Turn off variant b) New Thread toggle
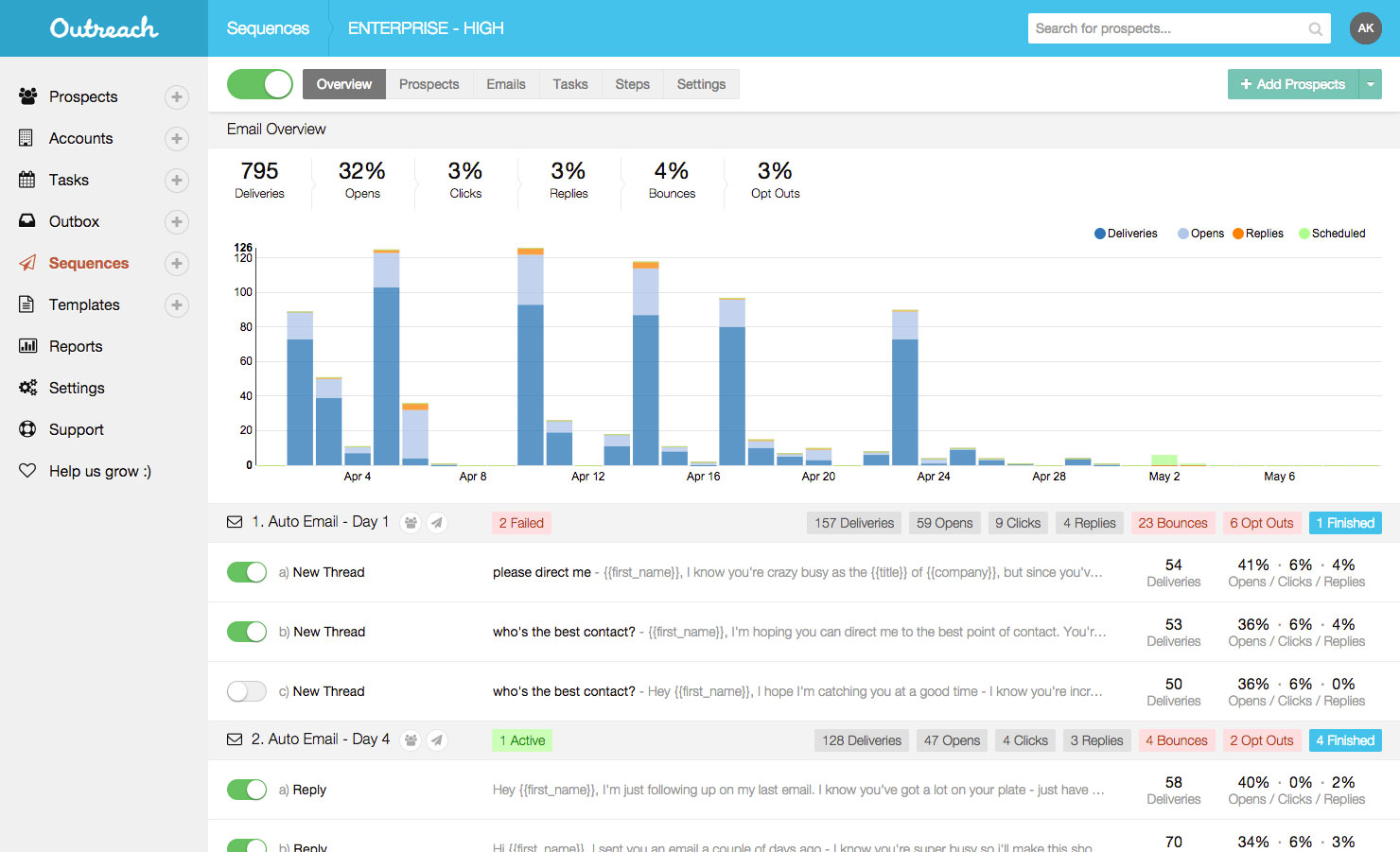1400x852 pixels. click(247, 632)
